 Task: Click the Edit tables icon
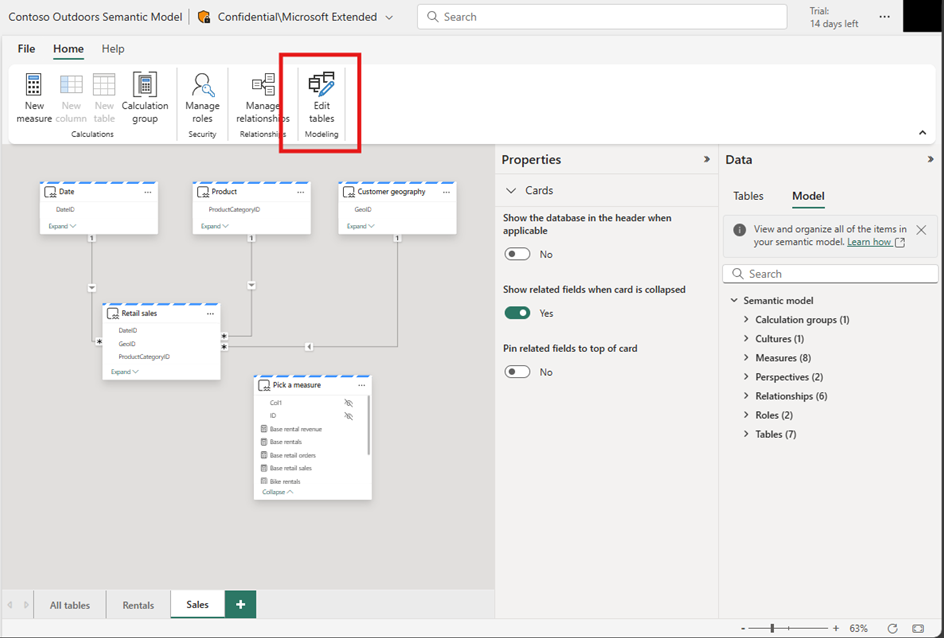tap(321, 84)
